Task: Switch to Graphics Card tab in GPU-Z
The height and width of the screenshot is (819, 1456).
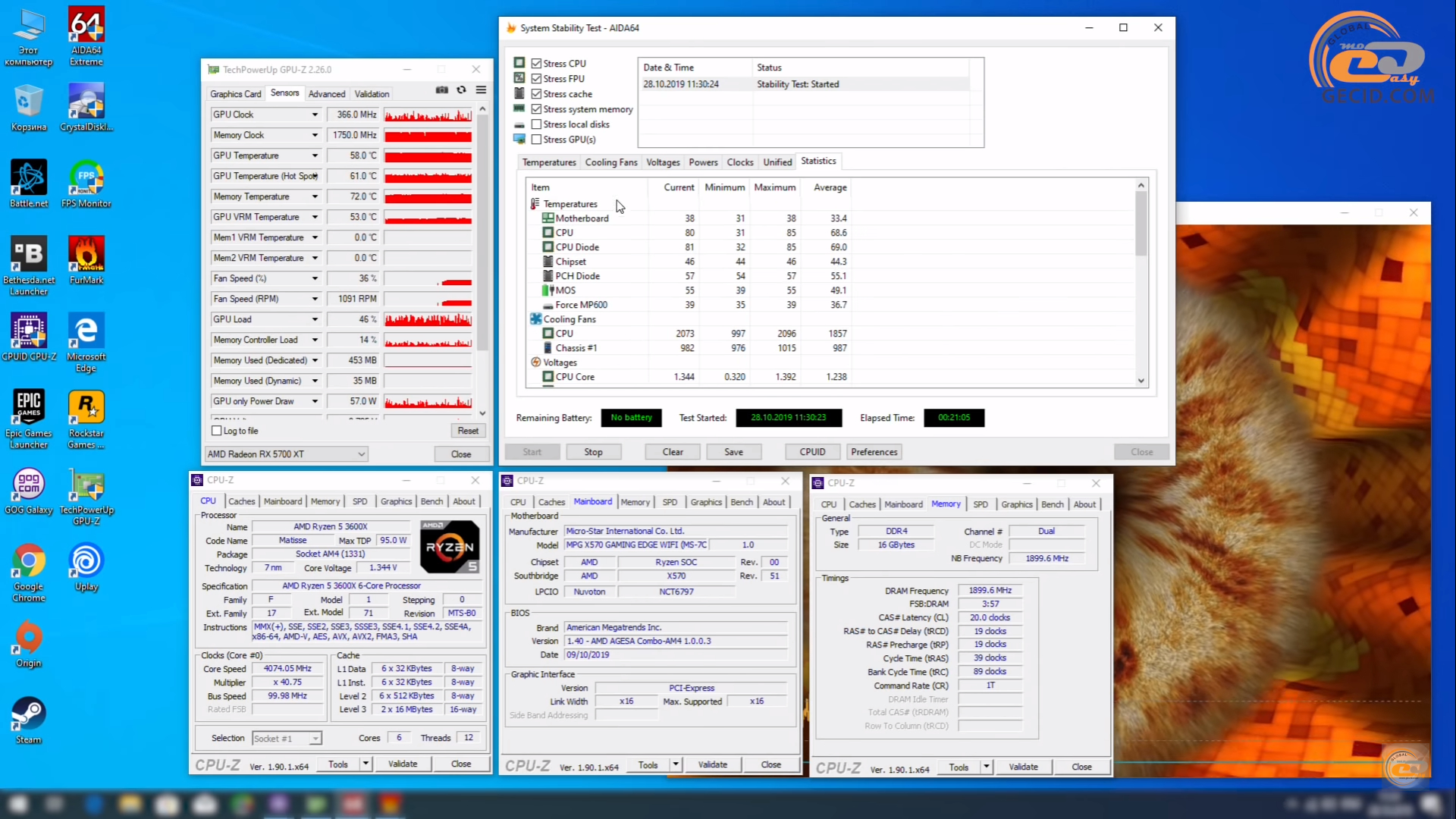Action: [235, 94]
